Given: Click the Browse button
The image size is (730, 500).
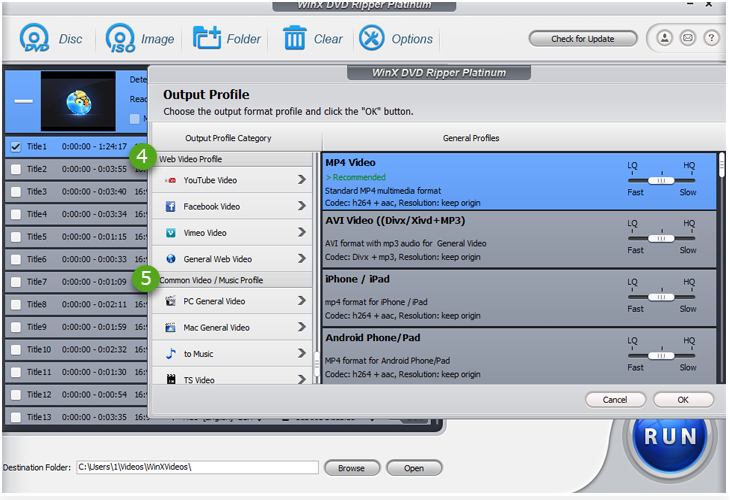Looking at the screenshot, I should pos(351,468).
